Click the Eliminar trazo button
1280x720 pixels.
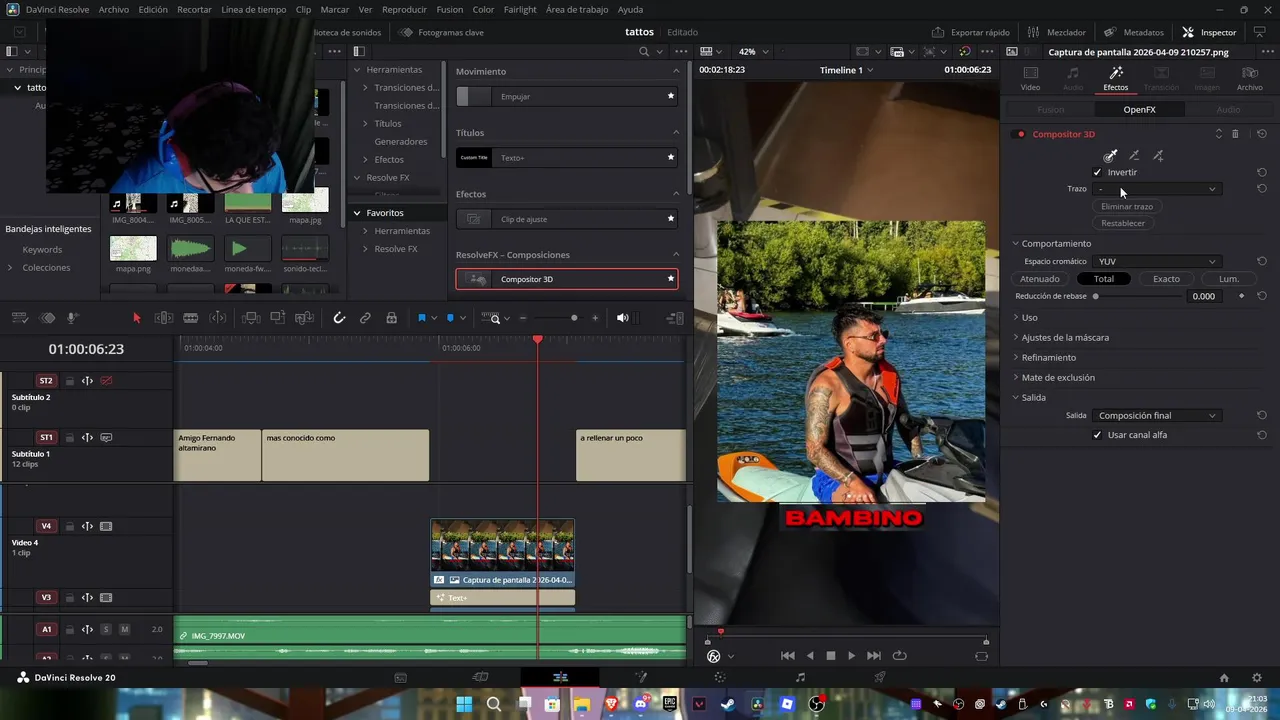(1127, 206)
